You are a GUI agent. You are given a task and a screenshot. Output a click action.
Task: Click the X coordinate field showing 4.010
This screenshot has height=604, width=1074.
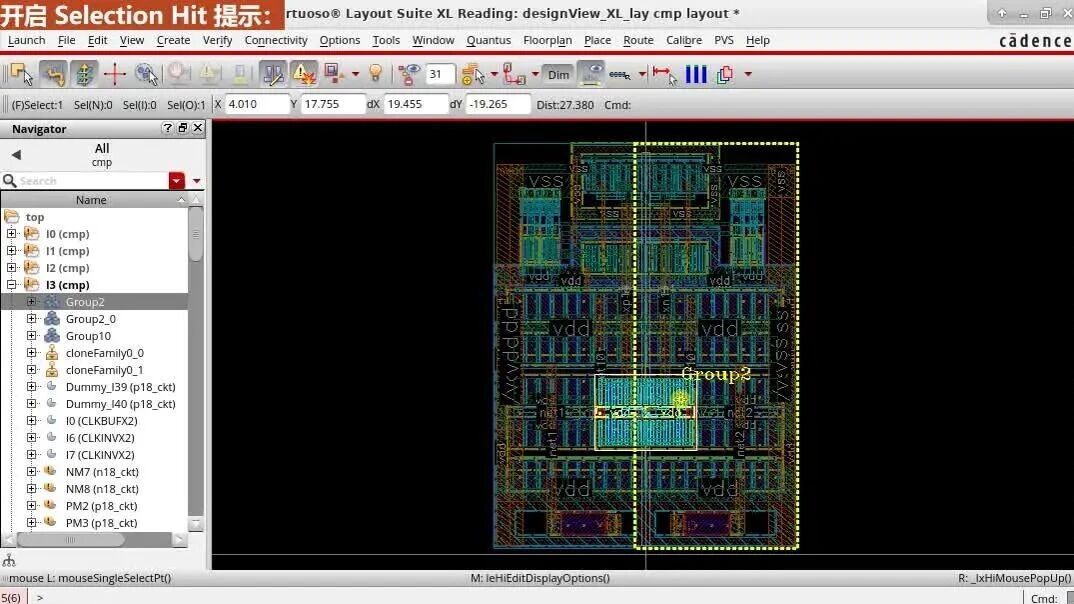tap(258, 104)
